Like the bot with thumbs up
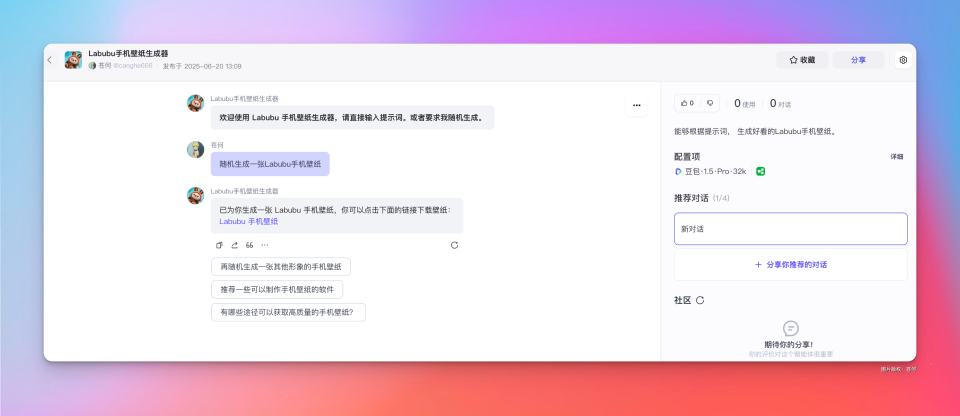 click(x=687, y=104)
